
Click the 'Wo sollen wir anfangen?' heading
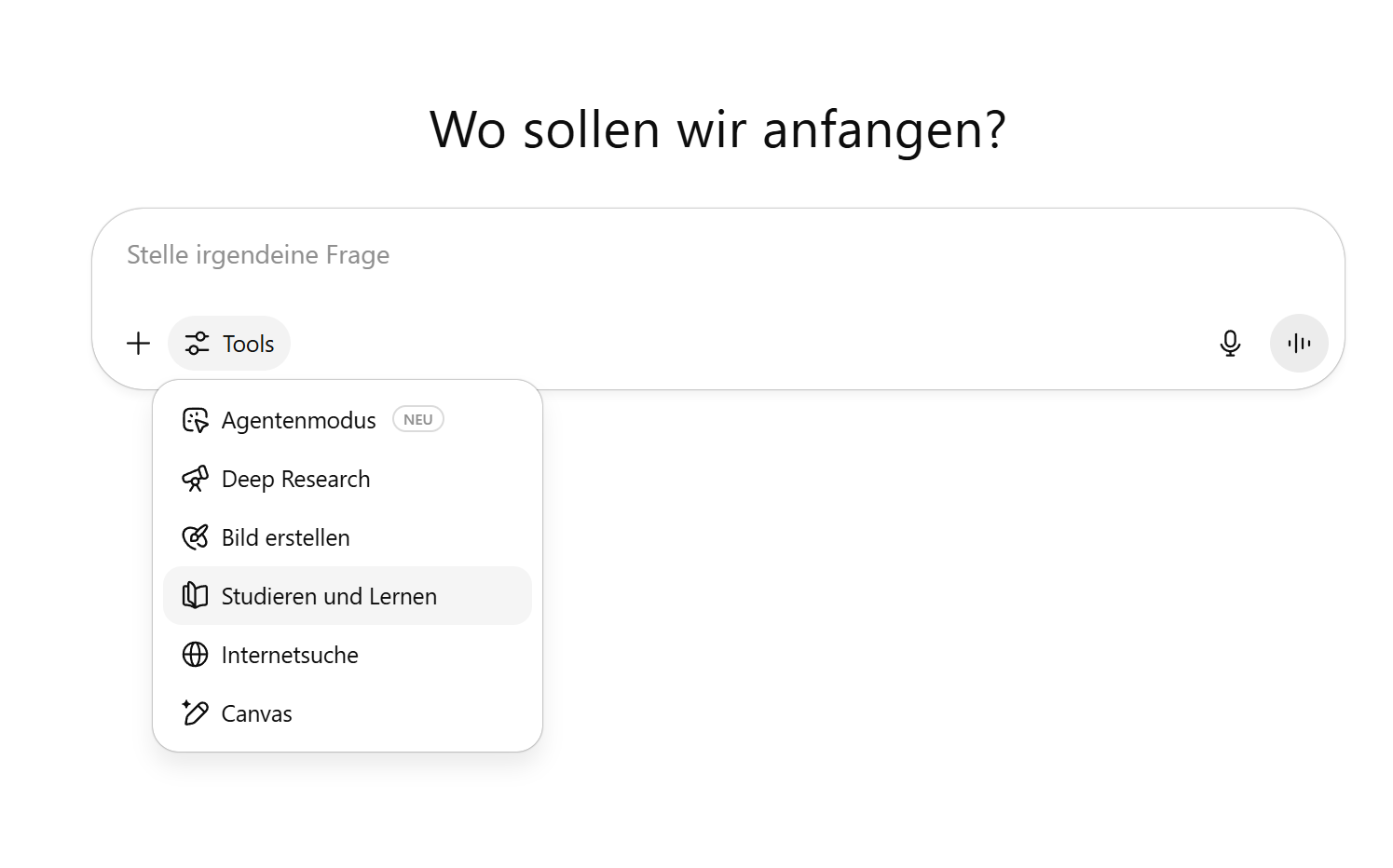[717, 129]
